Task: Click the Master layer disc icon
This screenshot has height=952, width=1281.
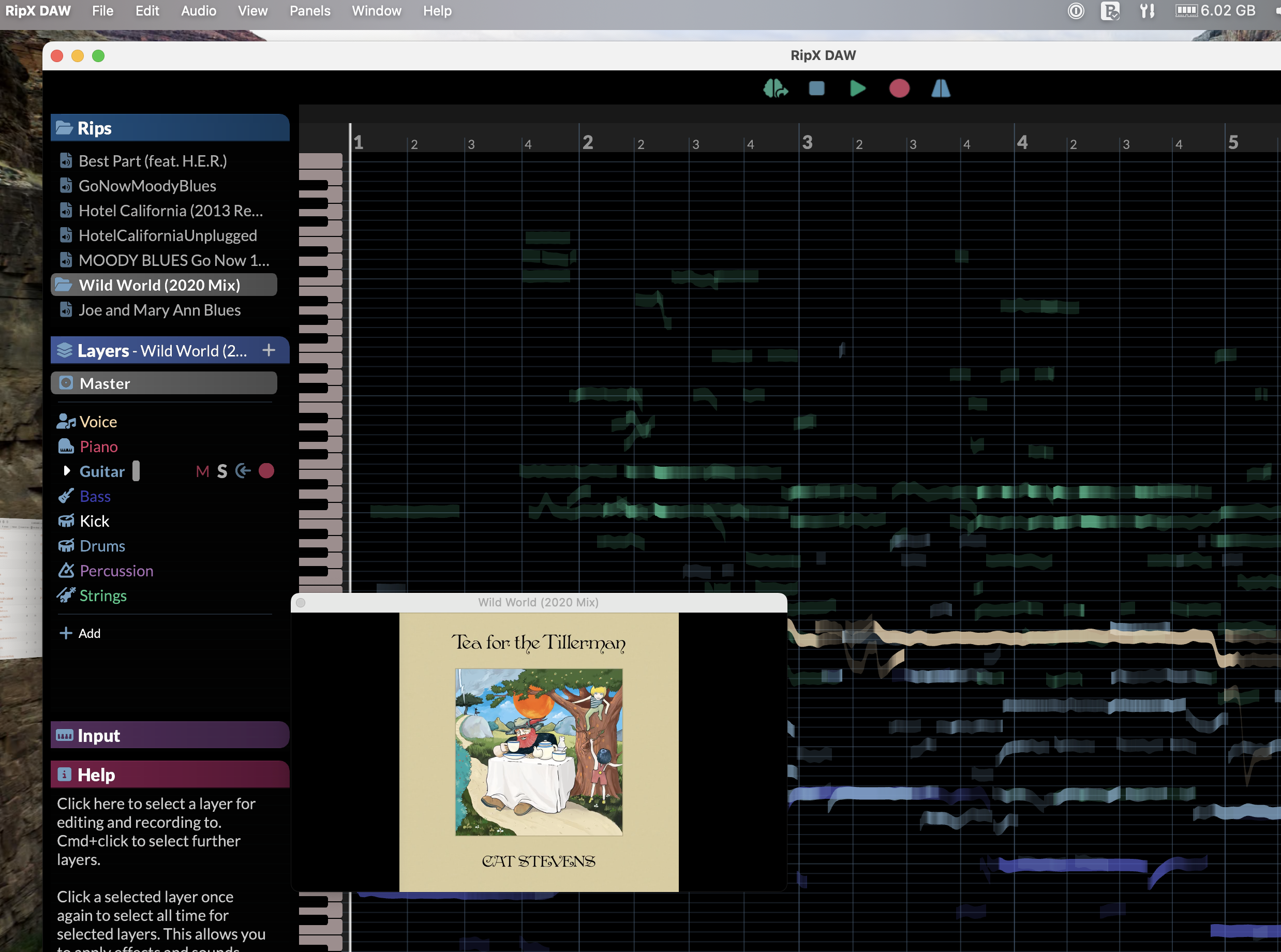Action: [x=66, y=383]
